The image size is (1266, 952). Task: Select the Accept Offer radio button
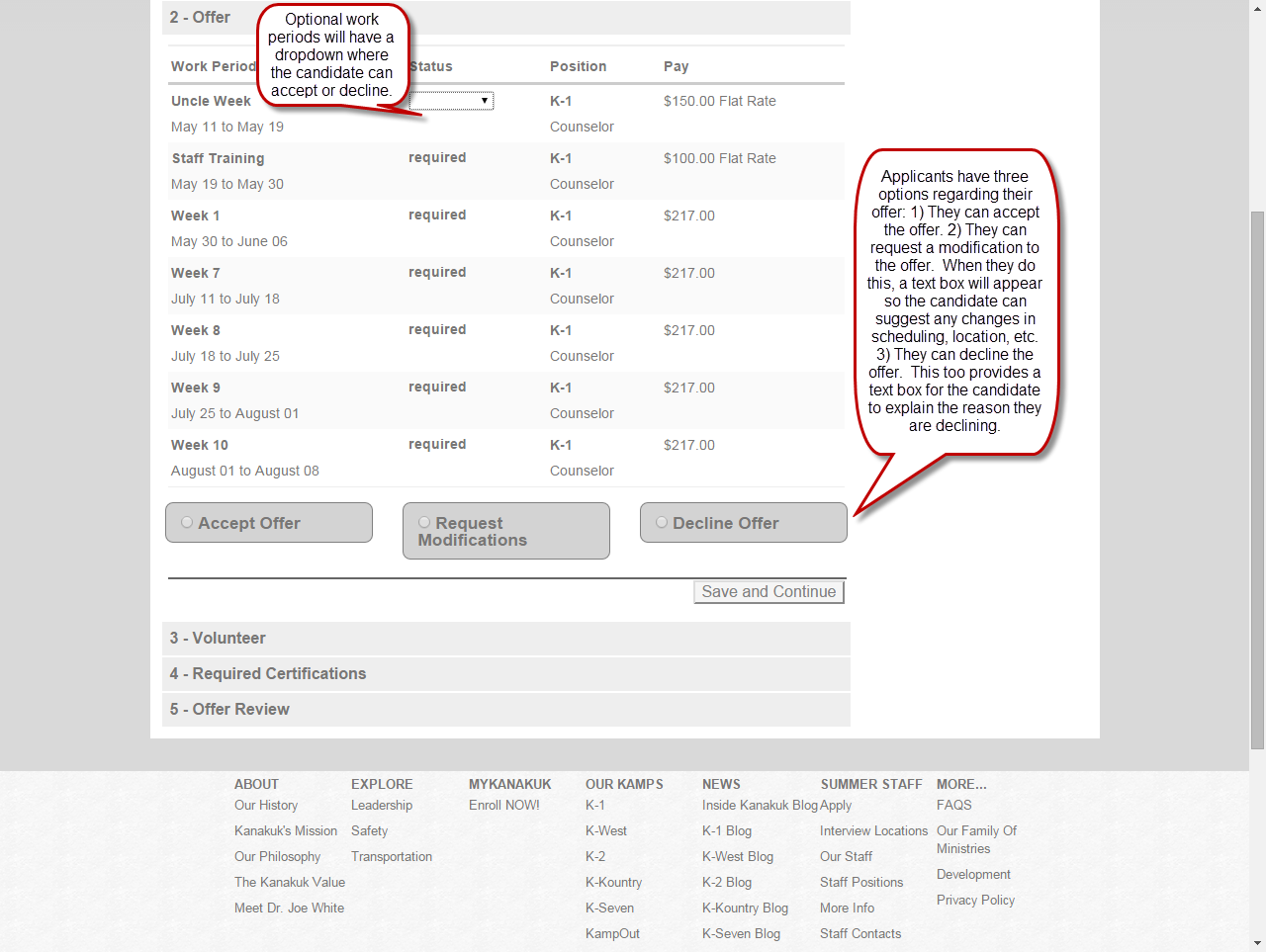click(187, 523)
